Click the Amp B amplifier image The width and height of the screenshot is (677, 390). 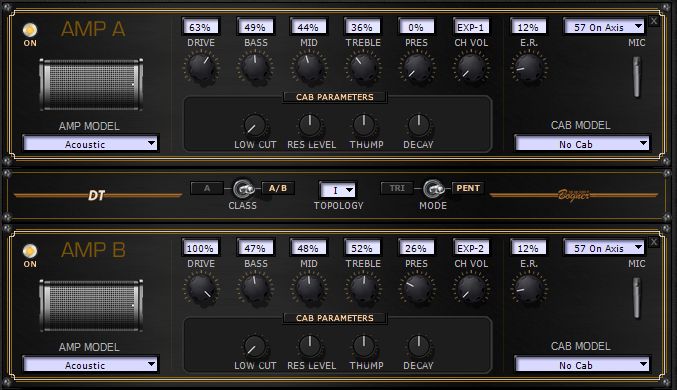[91, 306]
